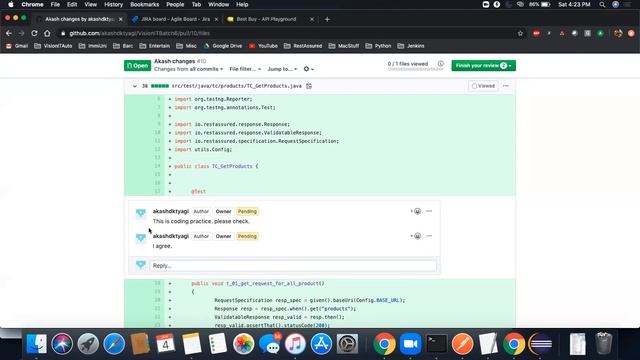
Task: Open Chrome Bookmarks menu
Action: click(x=144, y=4)
